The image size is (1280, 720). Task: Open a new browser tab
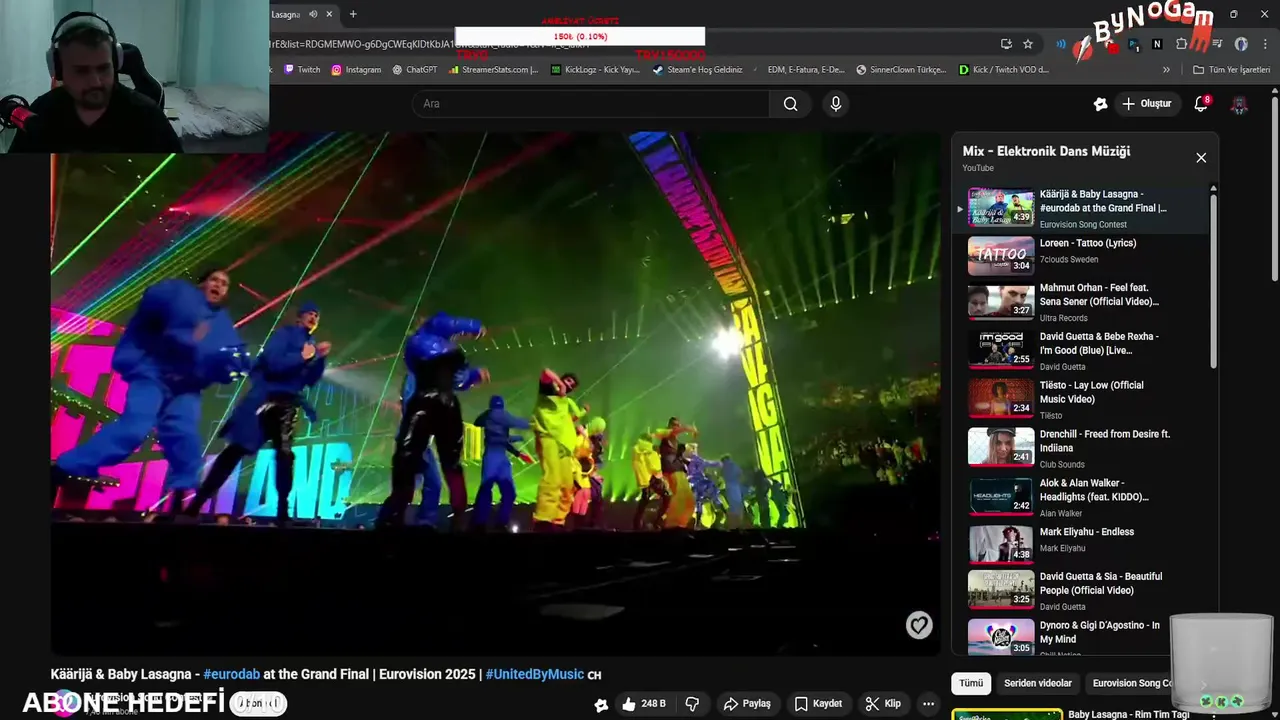coord(353,14)
